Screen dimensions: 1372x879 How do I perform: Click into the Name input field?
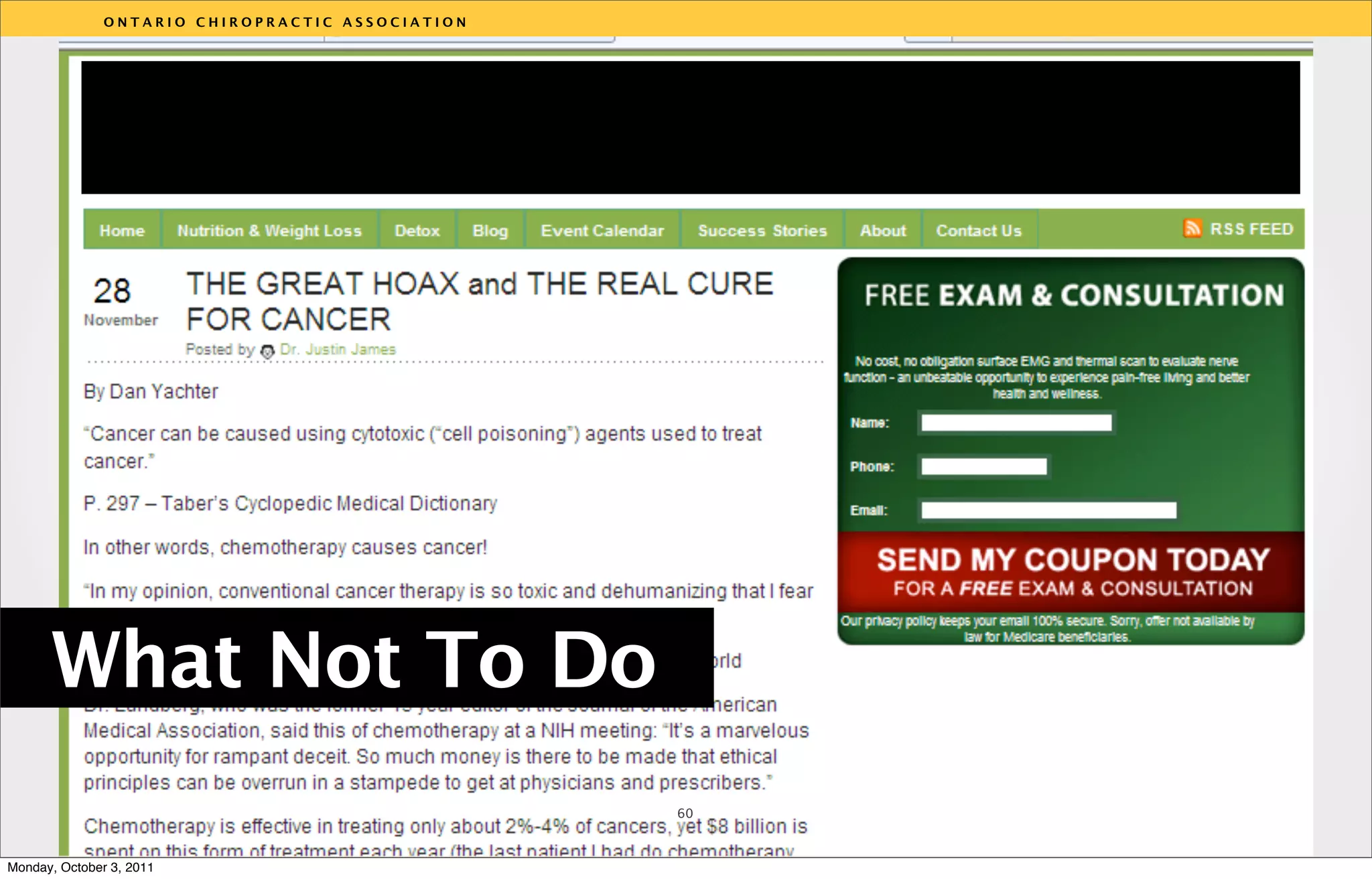[1016, 423]
